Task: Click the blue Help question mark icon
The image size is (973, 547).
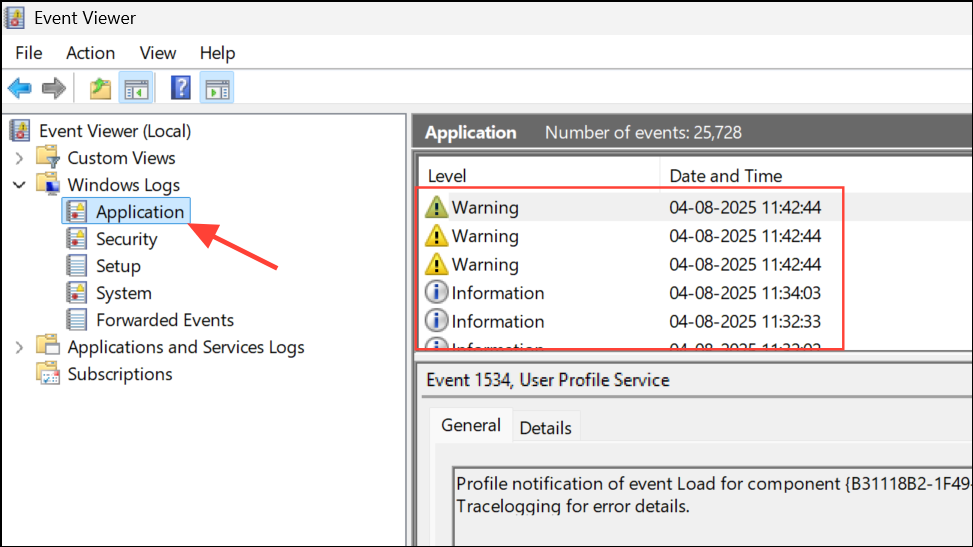Action: tap(181, 88)
